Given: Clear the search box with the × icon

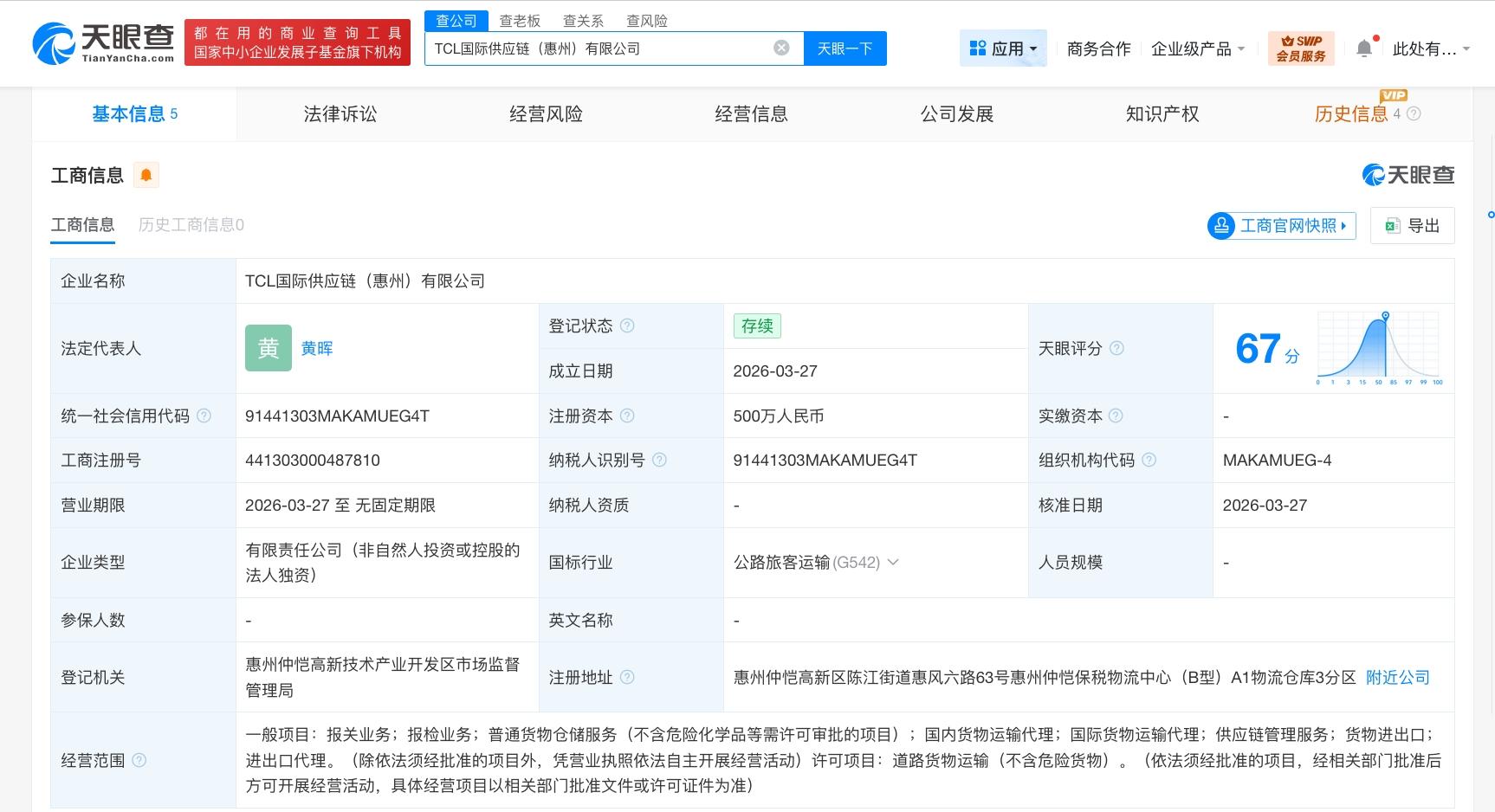Looking at the screenshot, I should click(782, 48).
